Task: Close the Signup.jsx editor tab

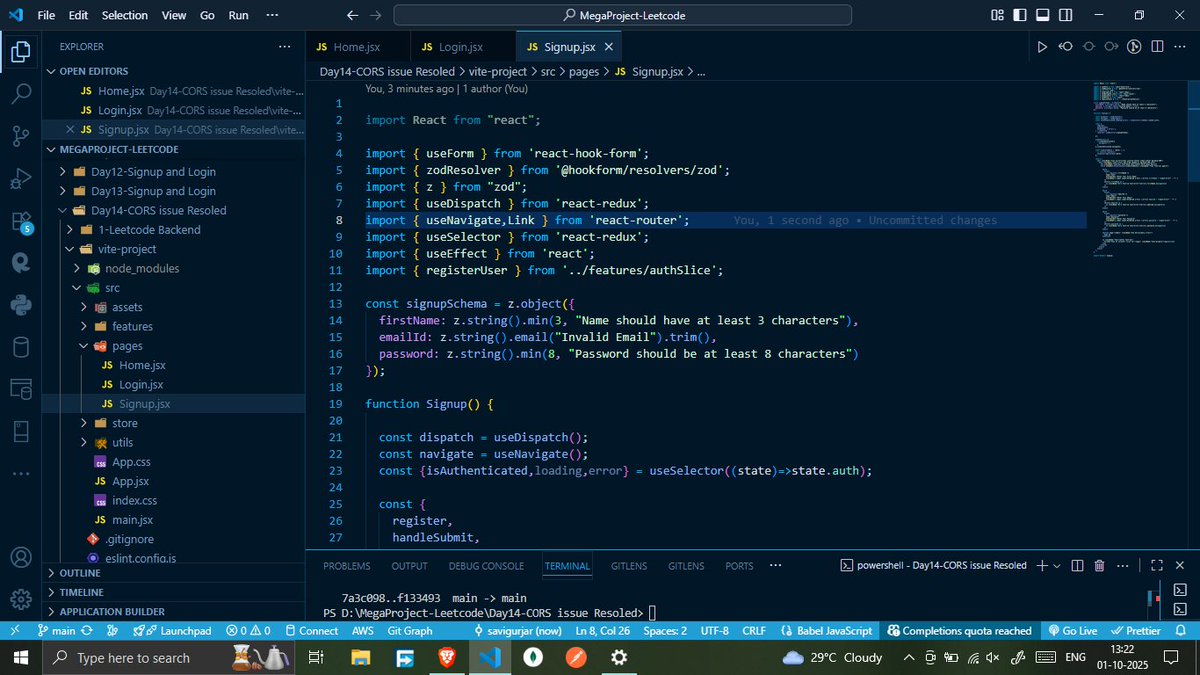Action: point(609,47)
